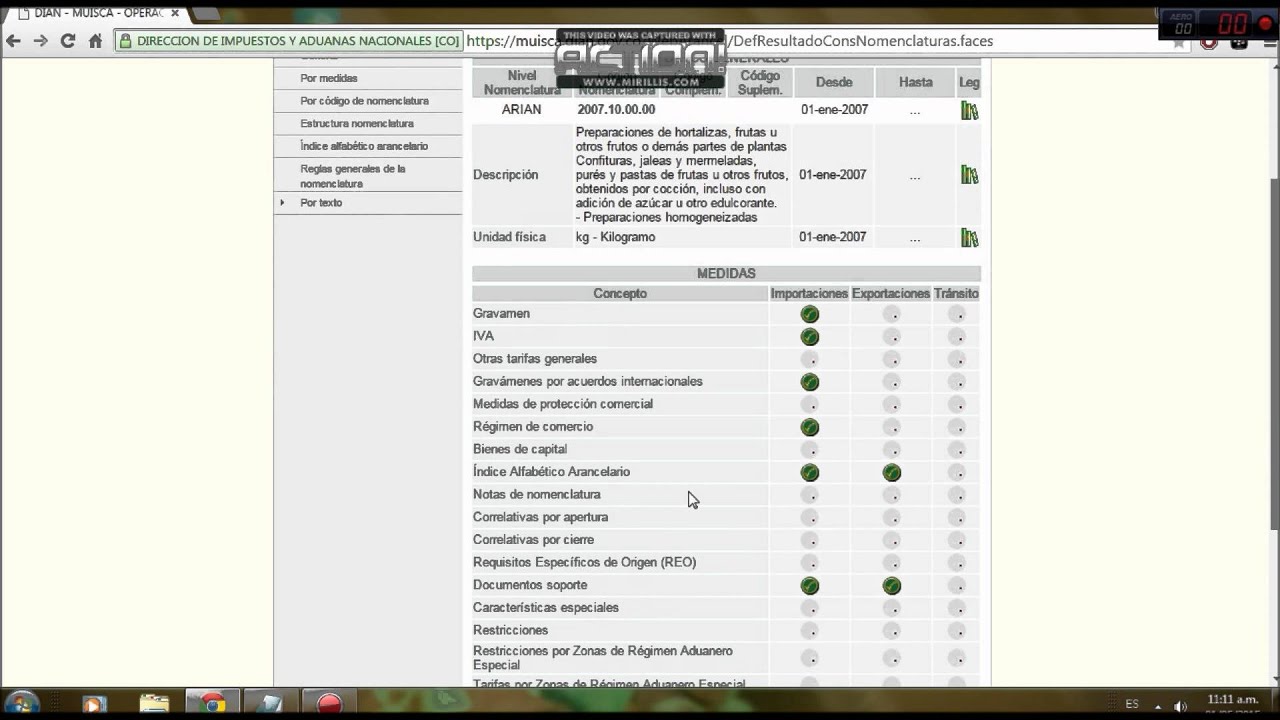Click Requisitos Específicos de Origen (REO) label
Screen dimensions: 1280x720
[x=584, y=563]
